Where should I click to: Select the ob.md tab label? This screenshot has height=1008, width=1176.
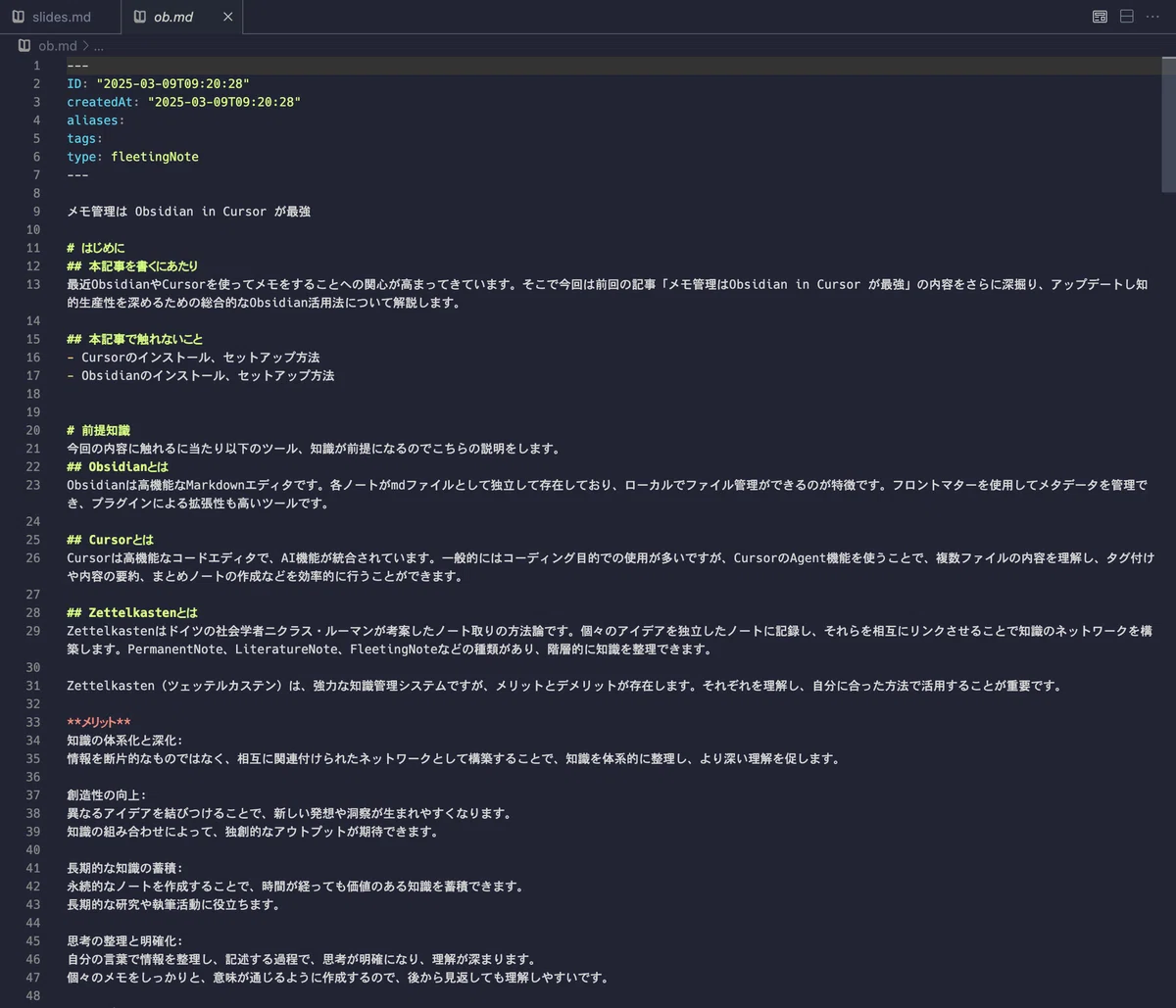(x=173, y=17)
